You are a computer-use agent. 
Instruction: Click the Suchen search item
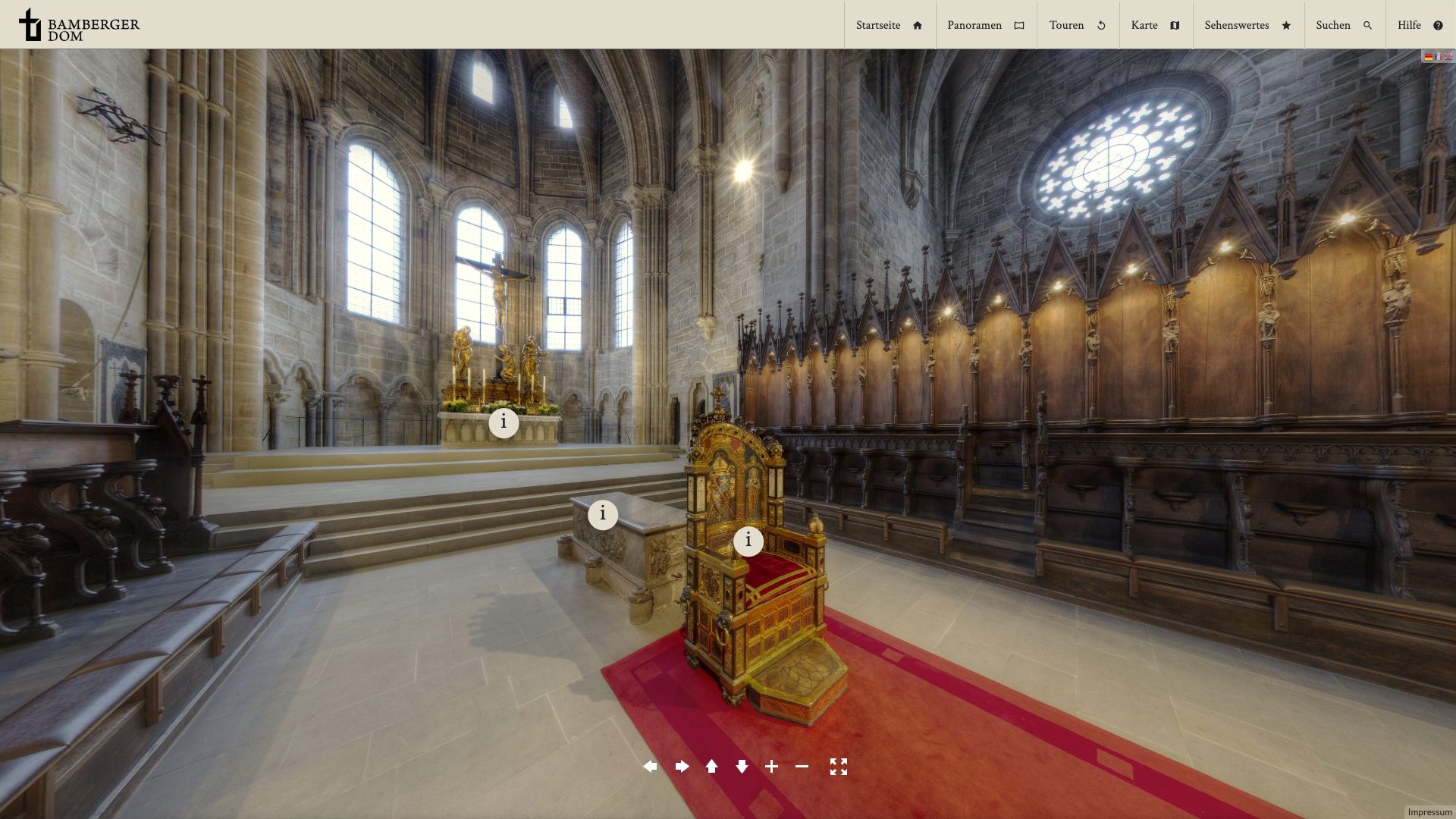click(1344, 25)
